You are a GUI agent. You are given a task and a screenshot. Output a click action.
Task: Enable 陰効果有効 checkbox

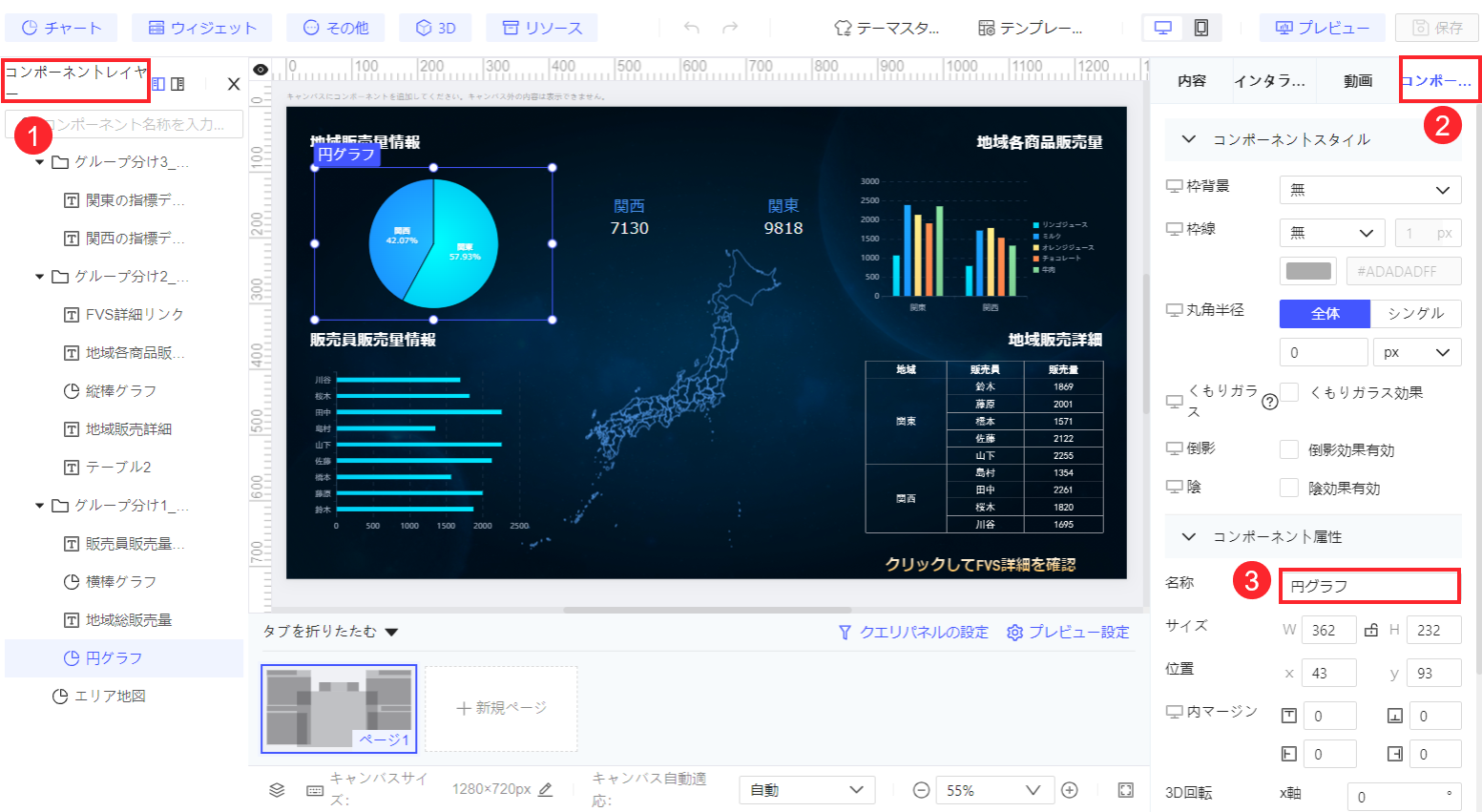click(1289, 488)
